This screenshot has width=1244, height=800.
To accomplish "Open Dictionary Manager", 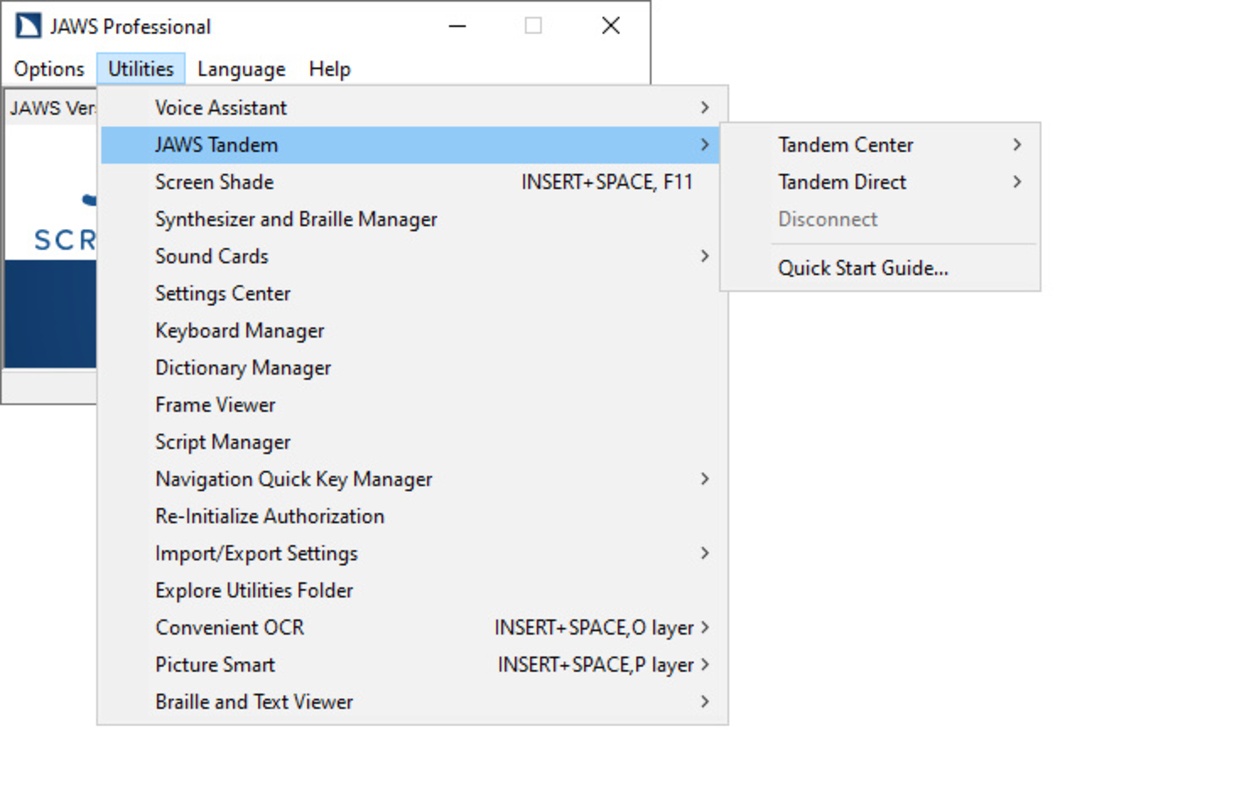I will click(x=243, y=368).
